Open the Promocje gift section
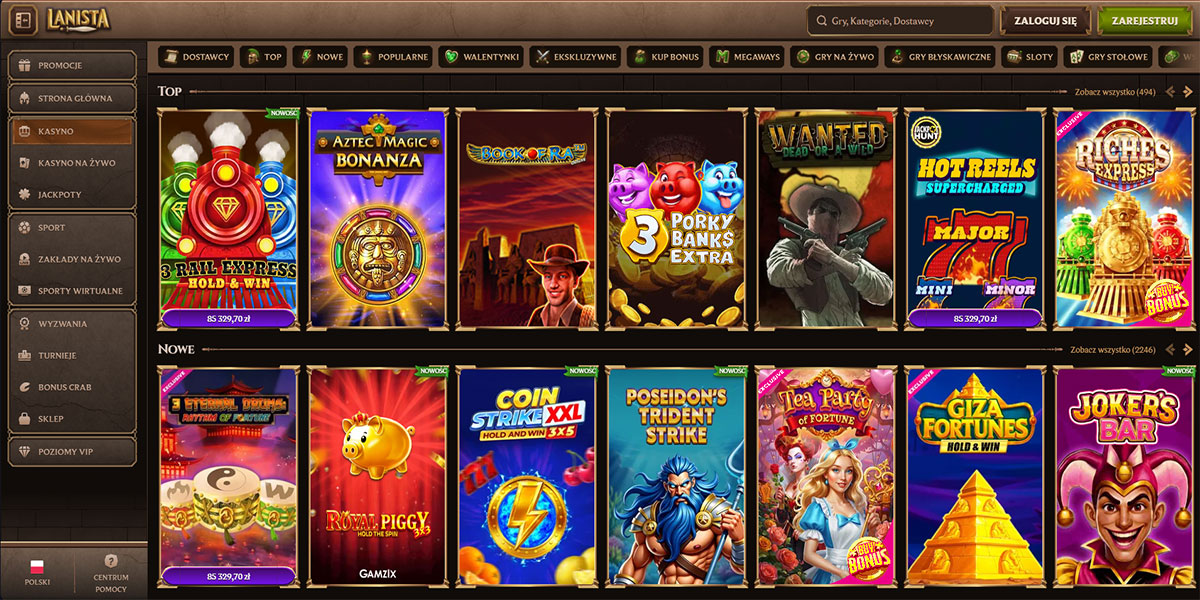Image resolution: width=1200 pixels, height=600 pixels. click(72, 65)
